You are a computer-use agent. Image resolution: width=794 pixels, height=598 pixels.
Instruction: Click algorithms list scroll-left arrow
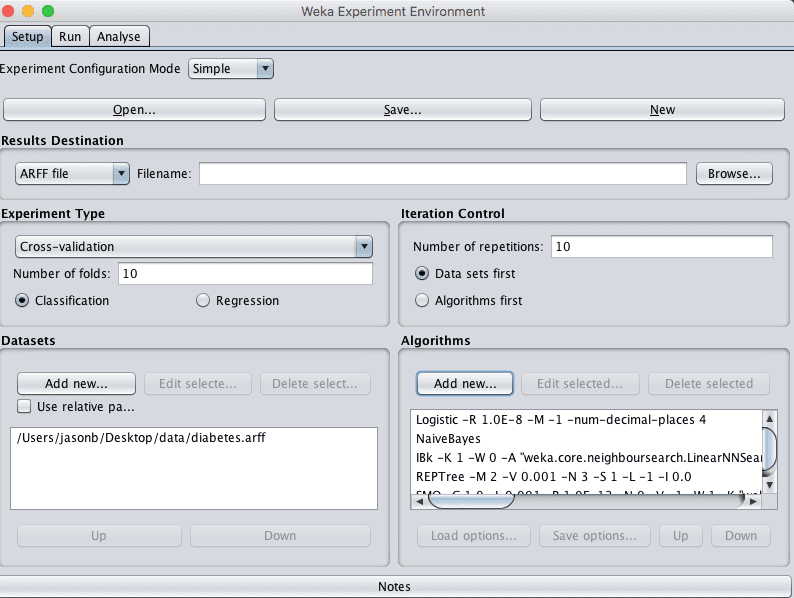[420, 501]
